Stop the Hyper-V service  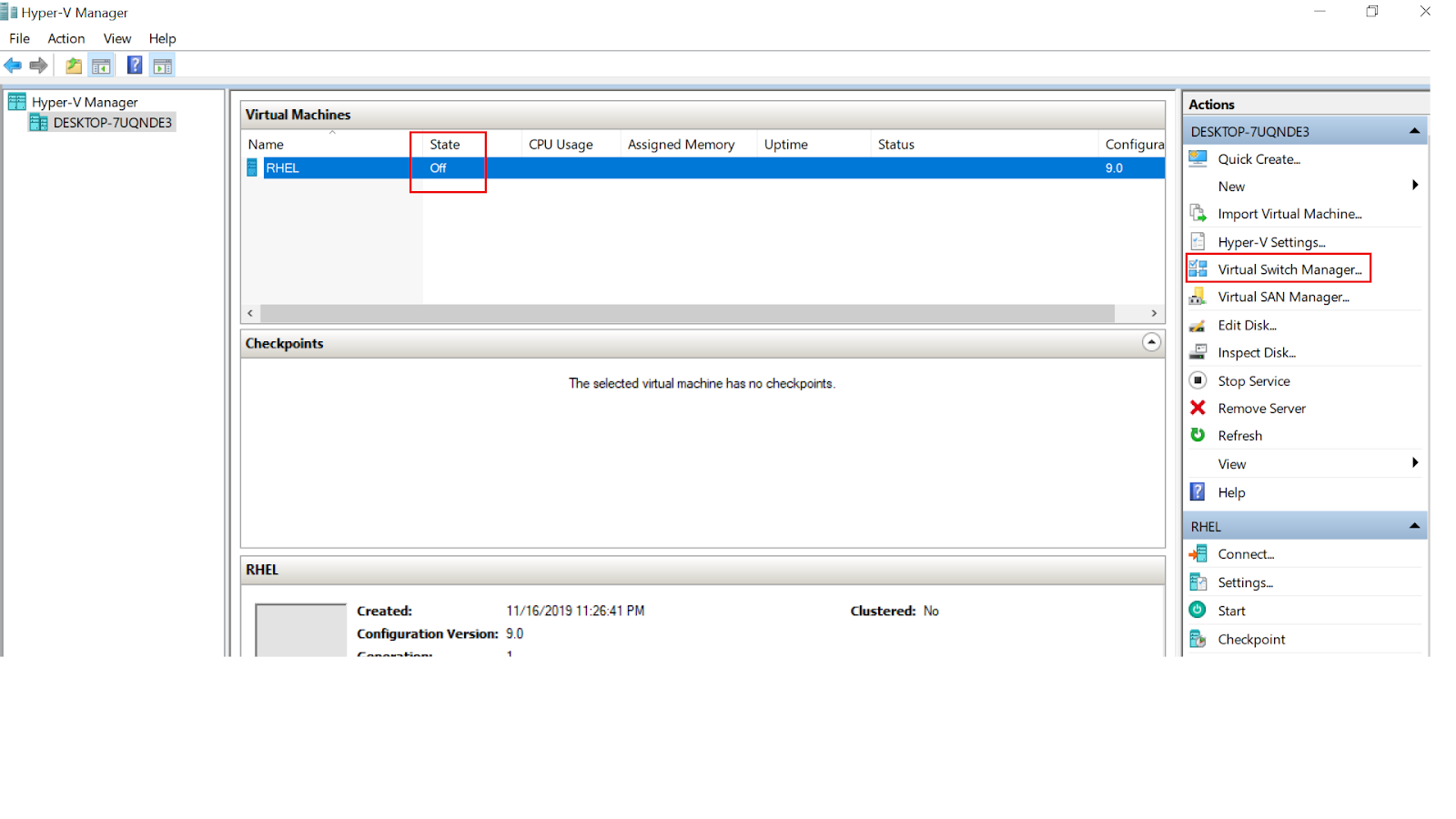[1253, 380]
